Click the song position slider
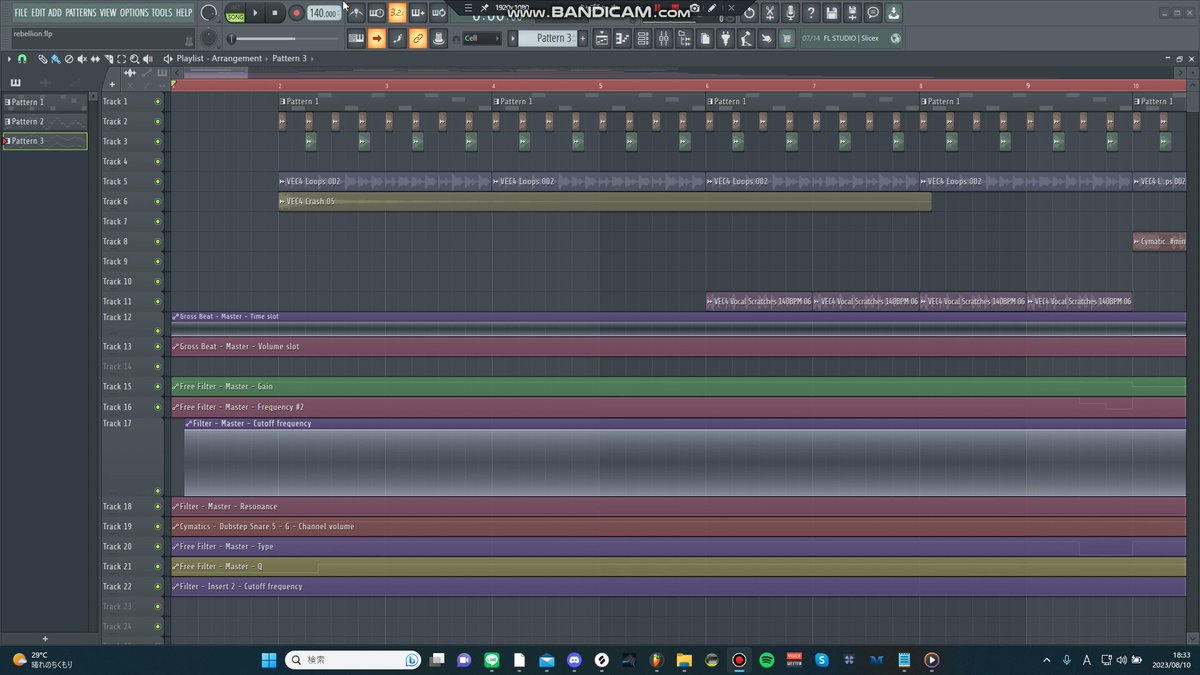Viewport: 1200px width, 675px height. click(284, 38)
